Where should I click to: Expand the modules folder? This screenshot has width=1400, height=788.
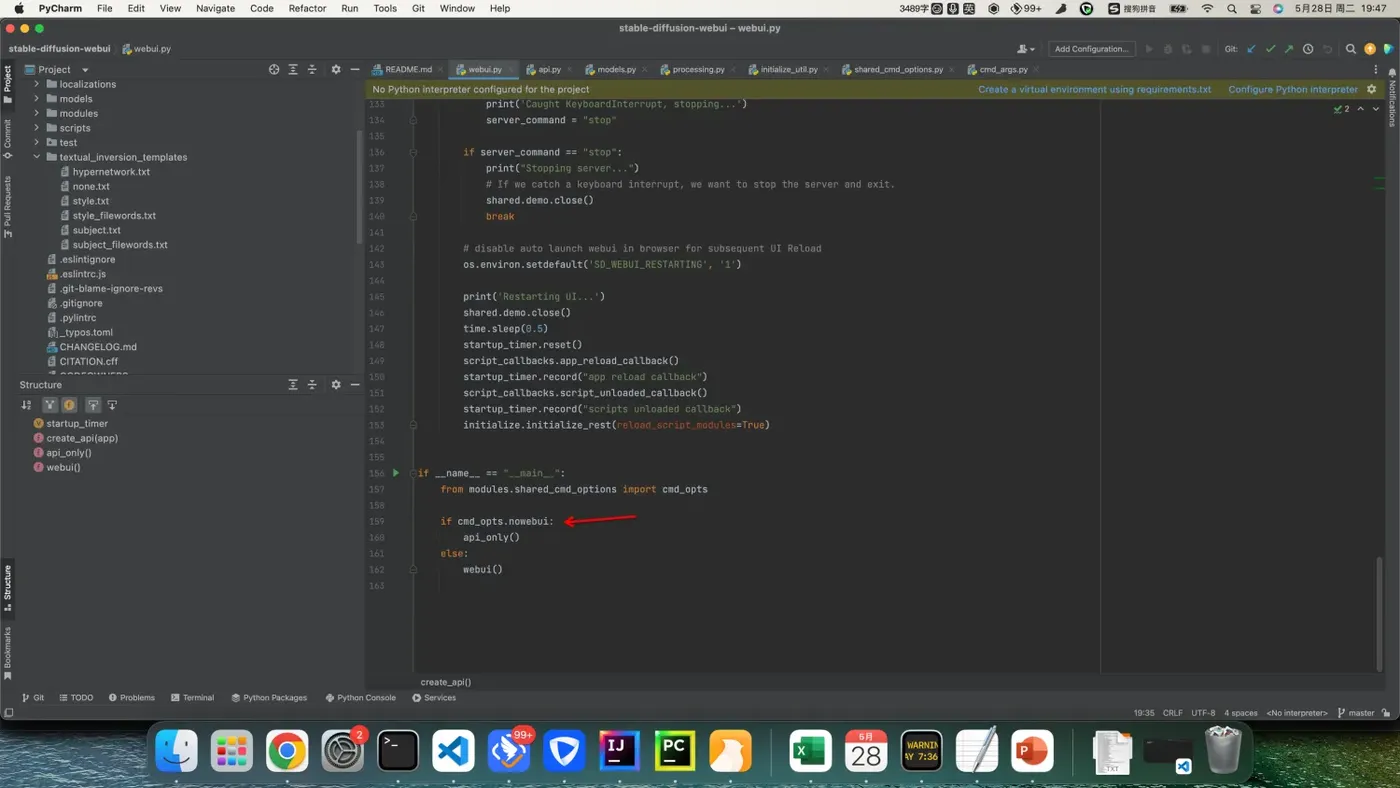click(x=37, y=113)
